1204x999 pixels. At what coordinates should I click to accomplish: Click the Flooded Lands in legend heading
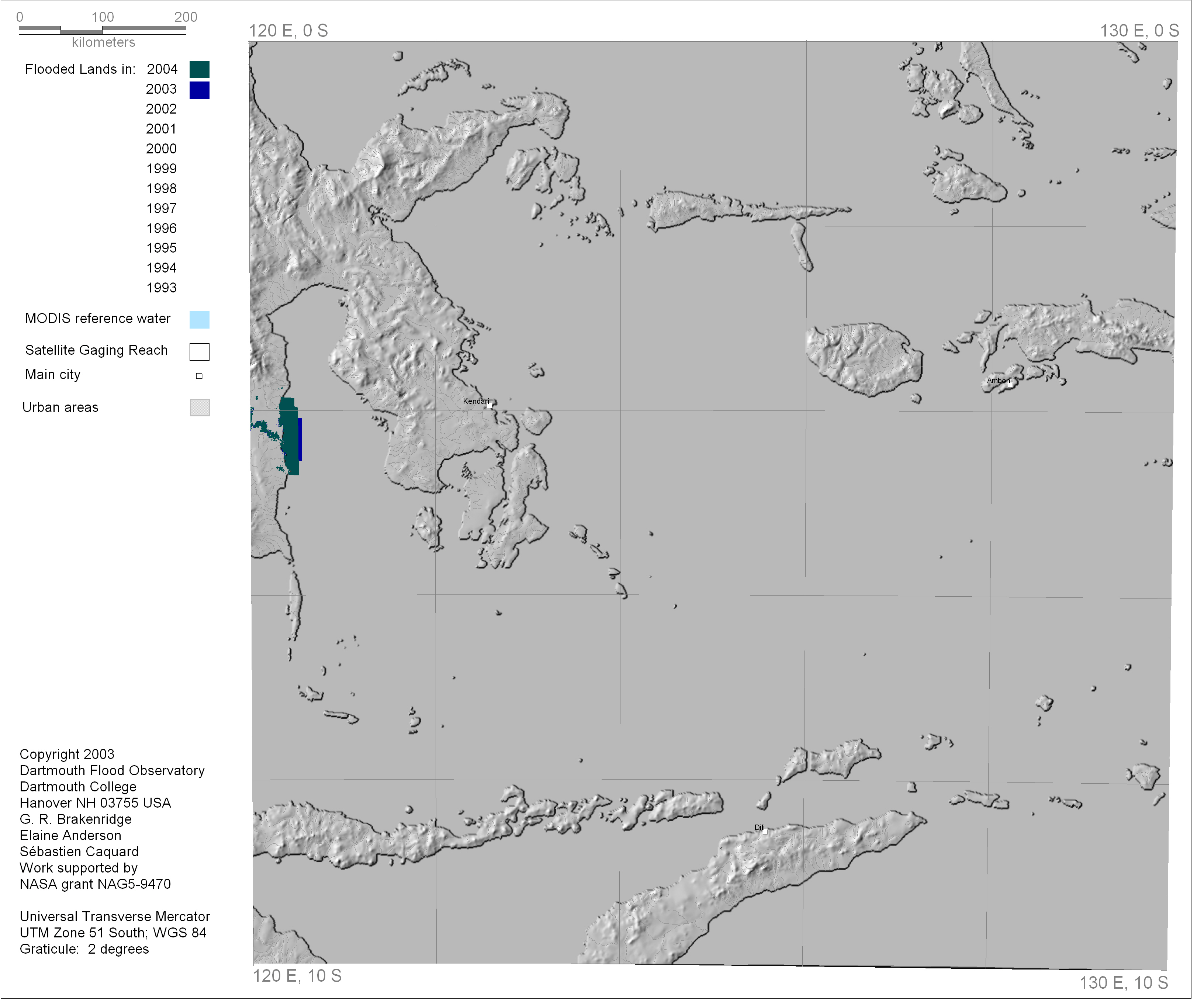[x=80, y=69]
